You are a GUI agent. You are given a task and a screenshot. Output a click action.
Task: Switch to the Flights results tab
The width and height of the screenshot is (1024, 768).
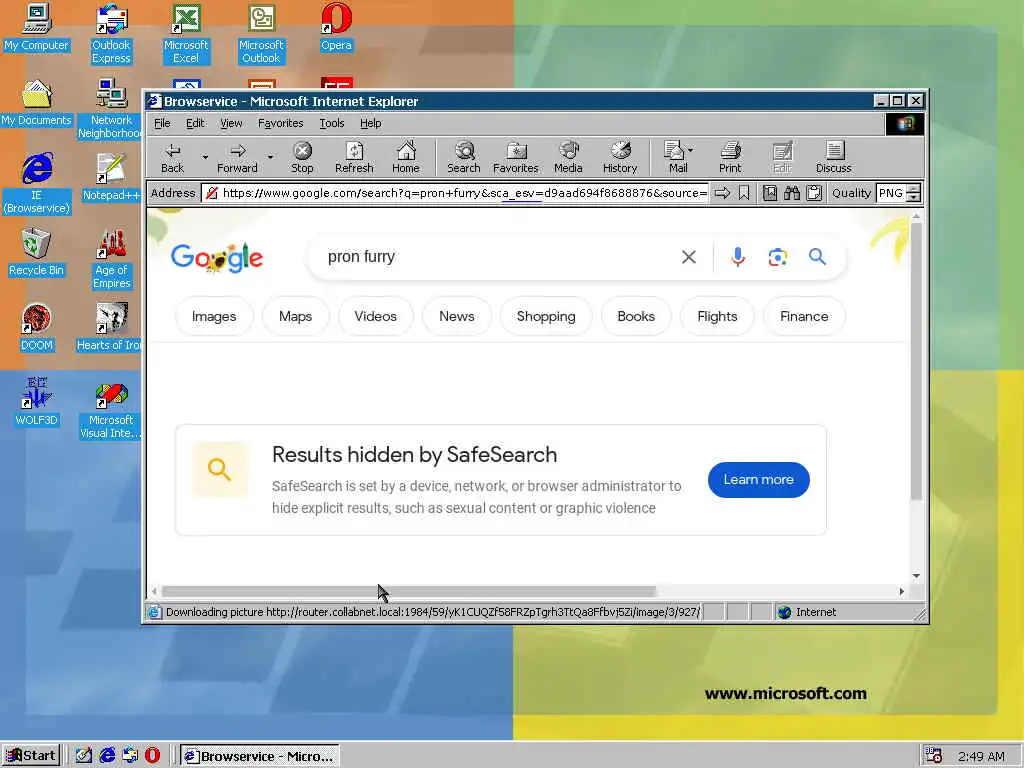(717, 316)
